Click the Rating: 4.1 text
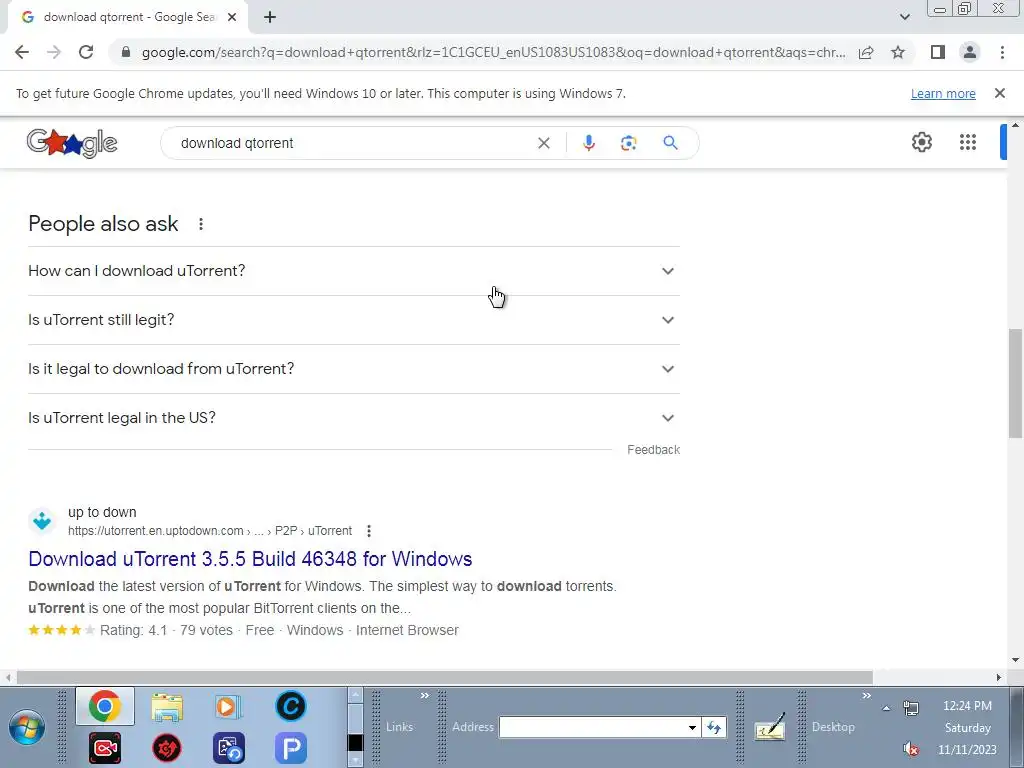This screenshot has height=768, width=1024. pyautogui.click(x=133, y=630)
